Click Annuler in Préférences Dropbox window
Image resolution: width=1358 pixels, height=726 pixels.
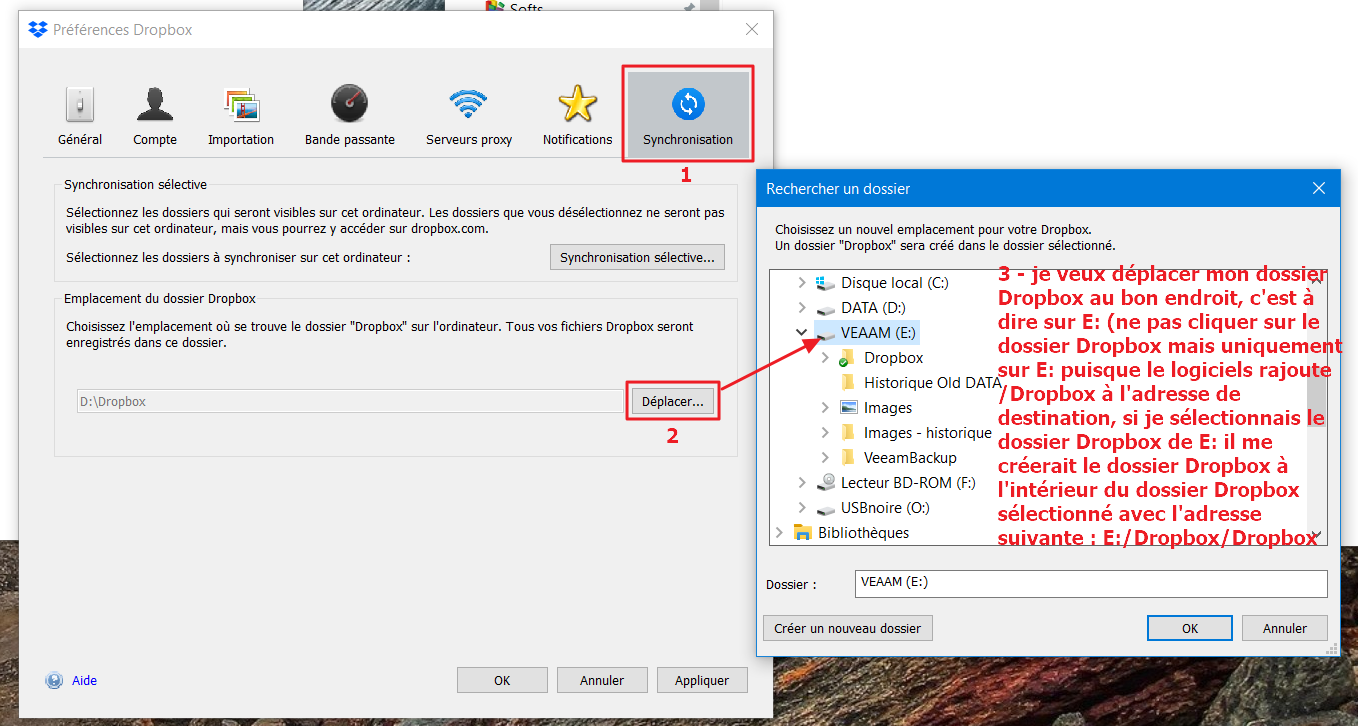[602, 680]
